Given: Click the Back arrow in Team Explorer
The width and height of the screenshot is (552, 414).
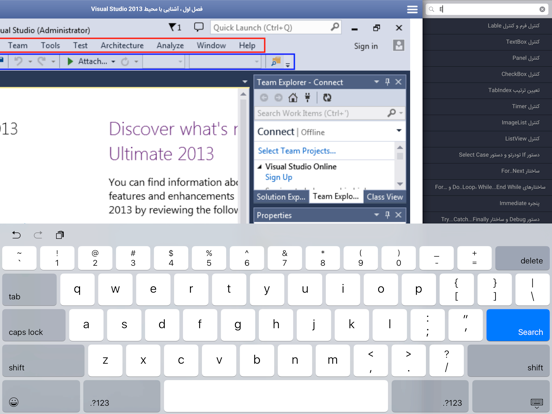Looking at the screenshot, I should tap(264, 98).
